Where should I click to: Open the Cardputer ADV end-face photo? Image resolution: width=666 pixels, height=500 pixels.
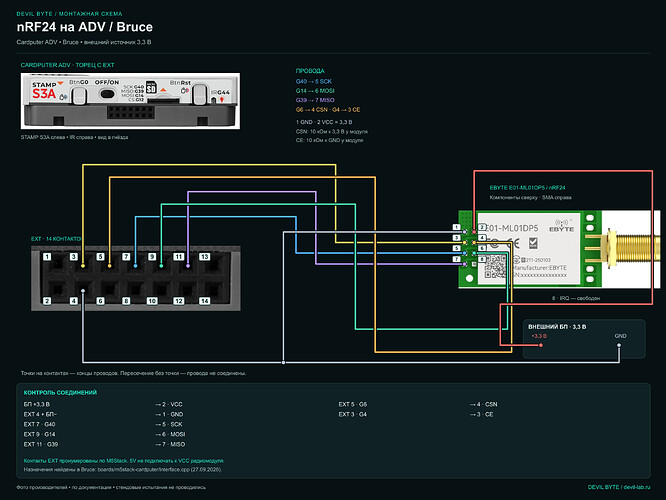130,101
